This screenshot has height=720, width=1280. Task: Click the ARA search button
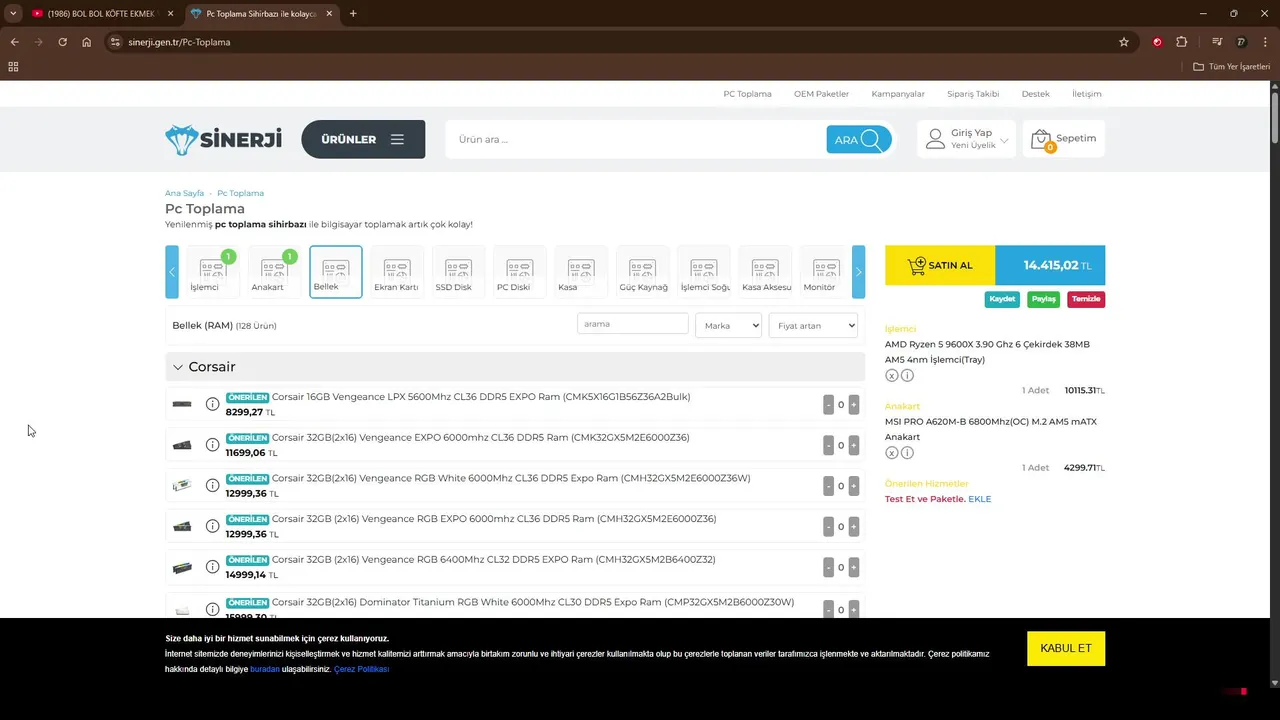859,140
